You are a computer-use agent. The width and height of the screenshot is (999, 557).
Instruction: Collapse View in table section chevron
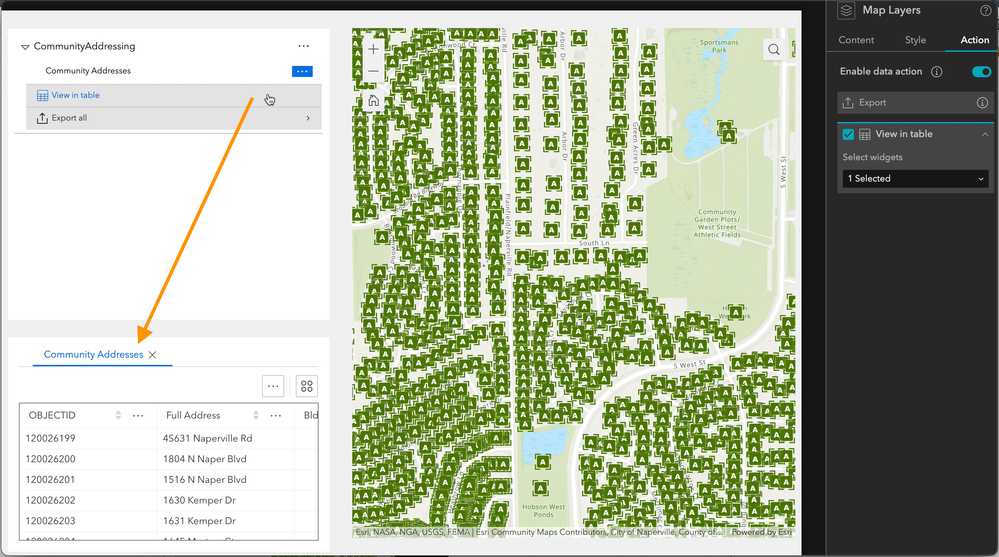tap(985, 134)
